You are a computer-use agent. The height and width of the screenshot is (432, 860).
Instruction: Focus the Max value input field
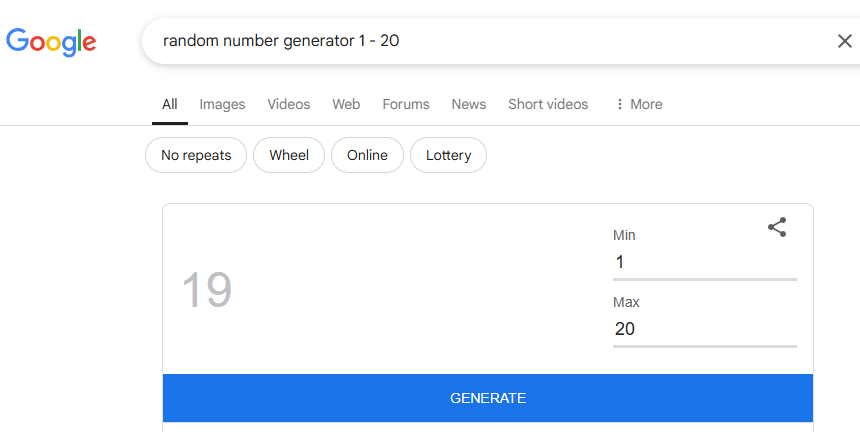(705, 329)
